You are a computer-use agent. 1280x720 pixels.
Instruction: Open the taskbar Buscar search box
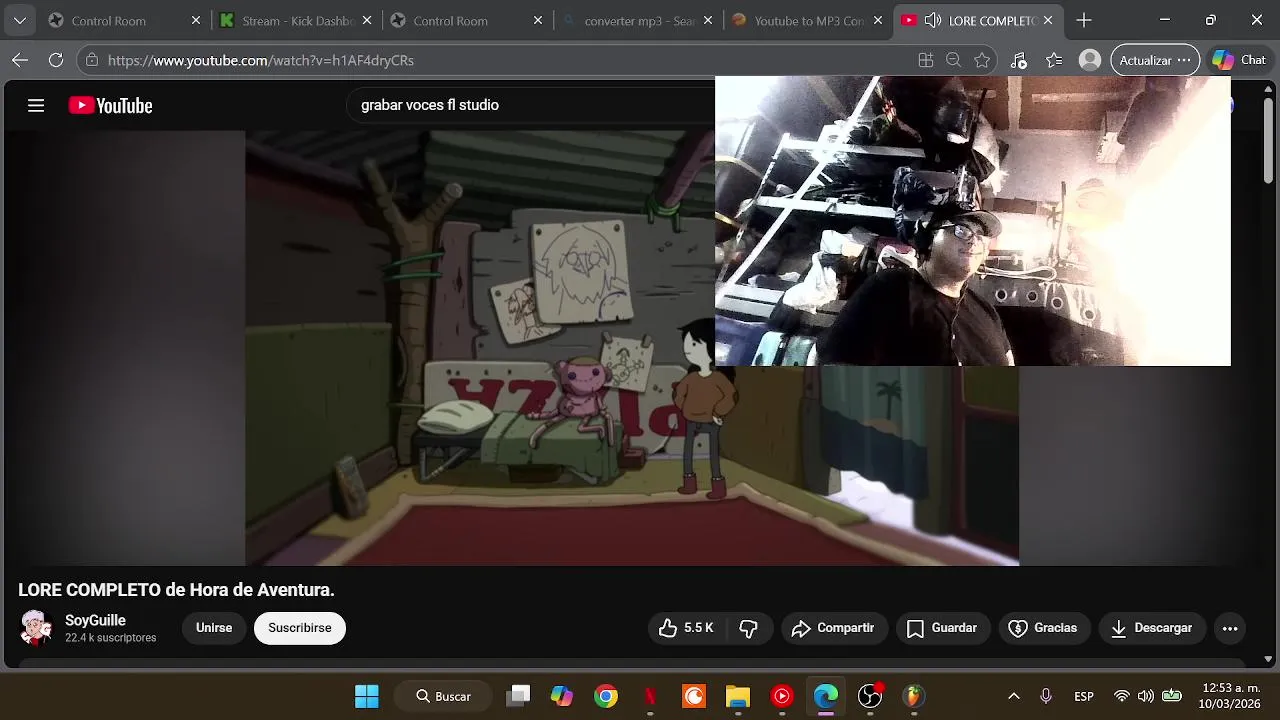click(443, 696)
